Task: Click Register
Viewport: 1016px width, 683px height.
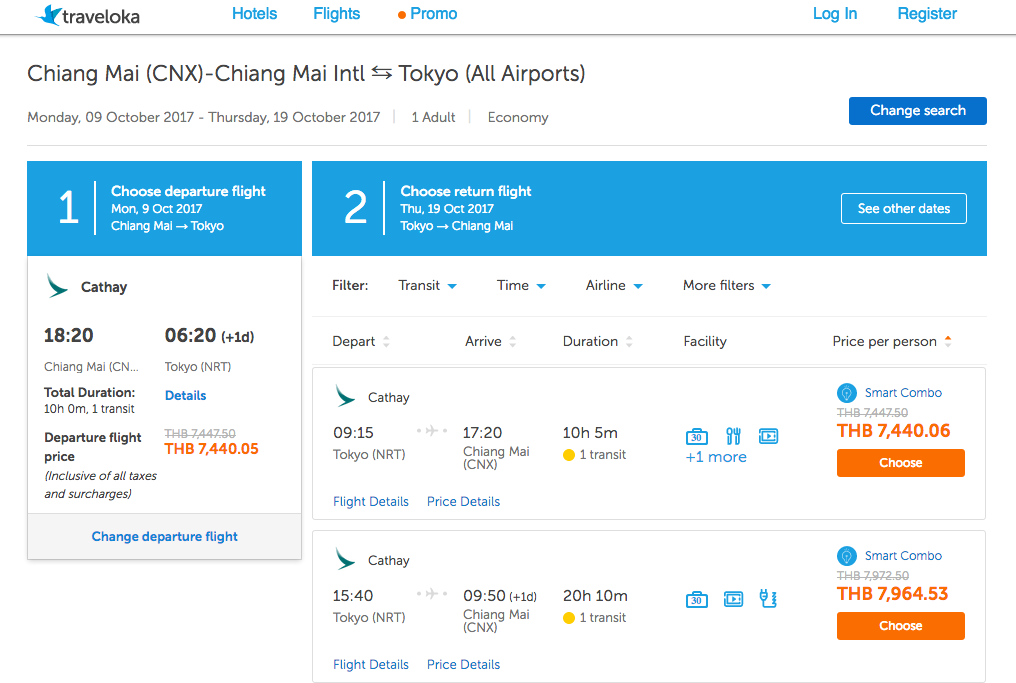Action: tap(927, 14)
